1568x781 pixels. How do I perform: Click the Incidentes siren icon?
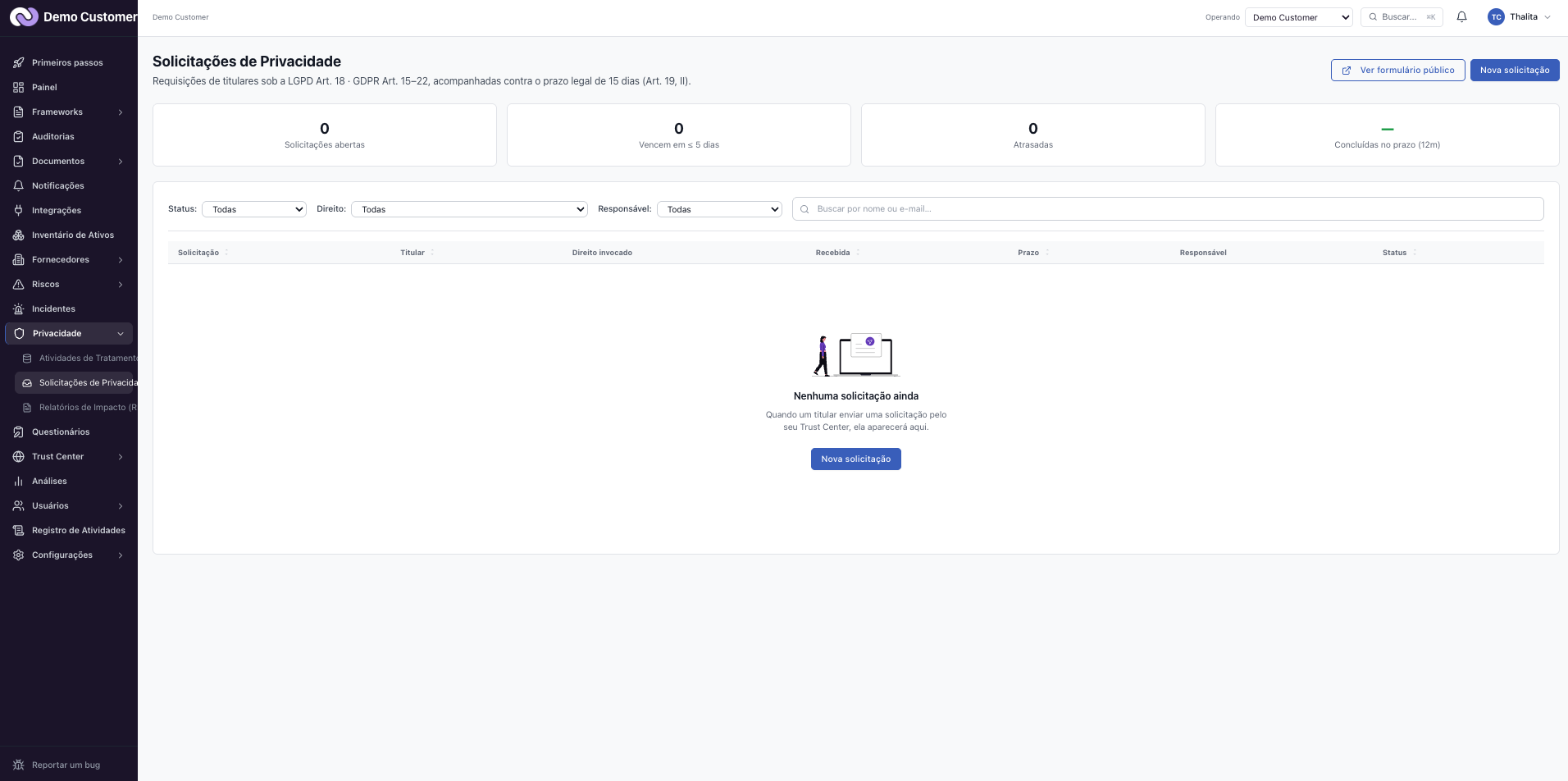coord(18,308)
